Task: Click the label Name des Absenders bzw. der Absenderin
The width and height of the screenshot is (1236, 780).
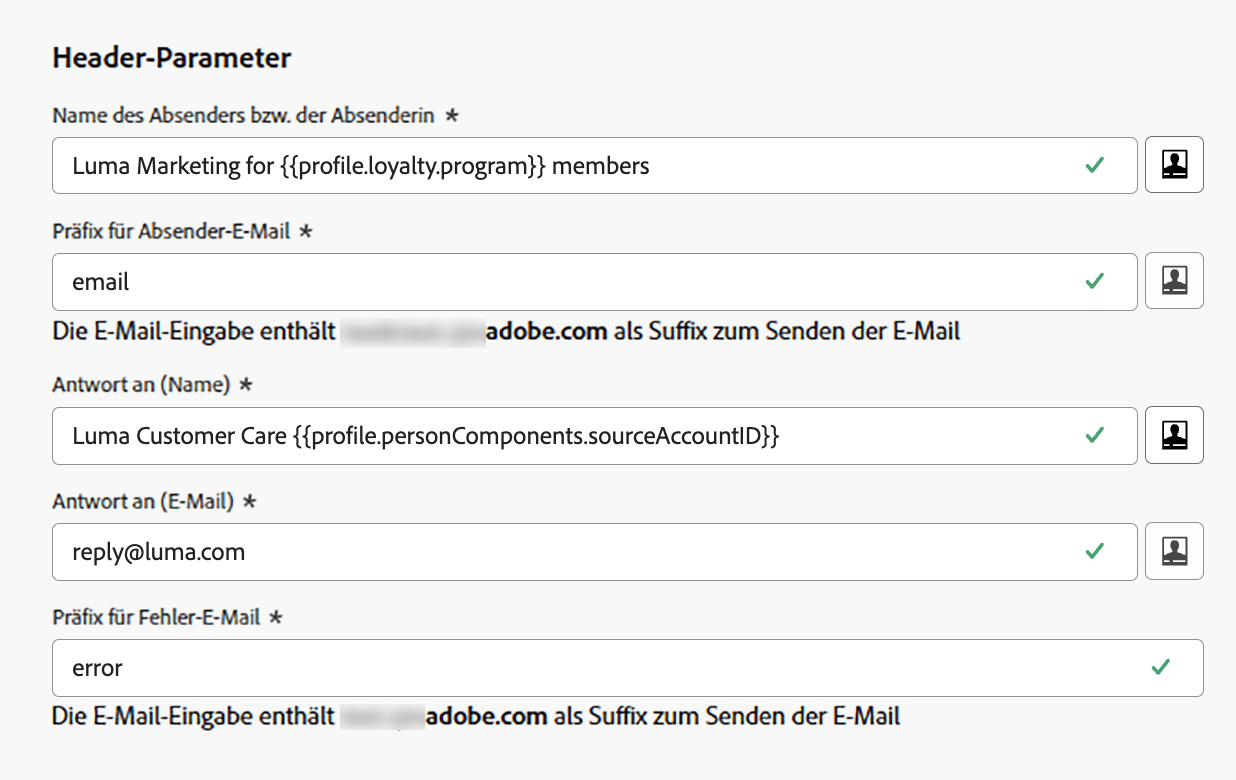Action: coord(243,116)
